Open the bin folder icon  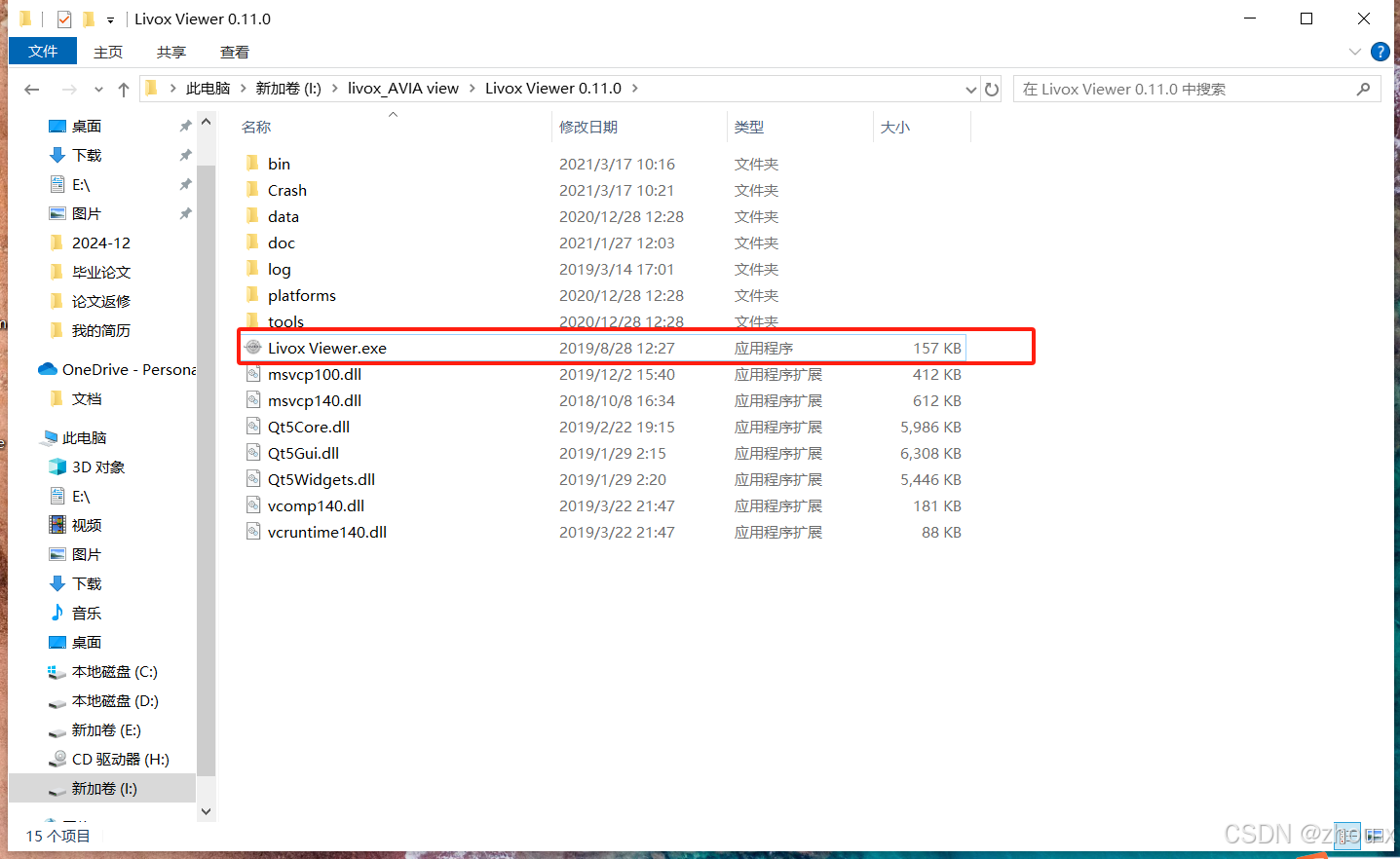[252, 164]
